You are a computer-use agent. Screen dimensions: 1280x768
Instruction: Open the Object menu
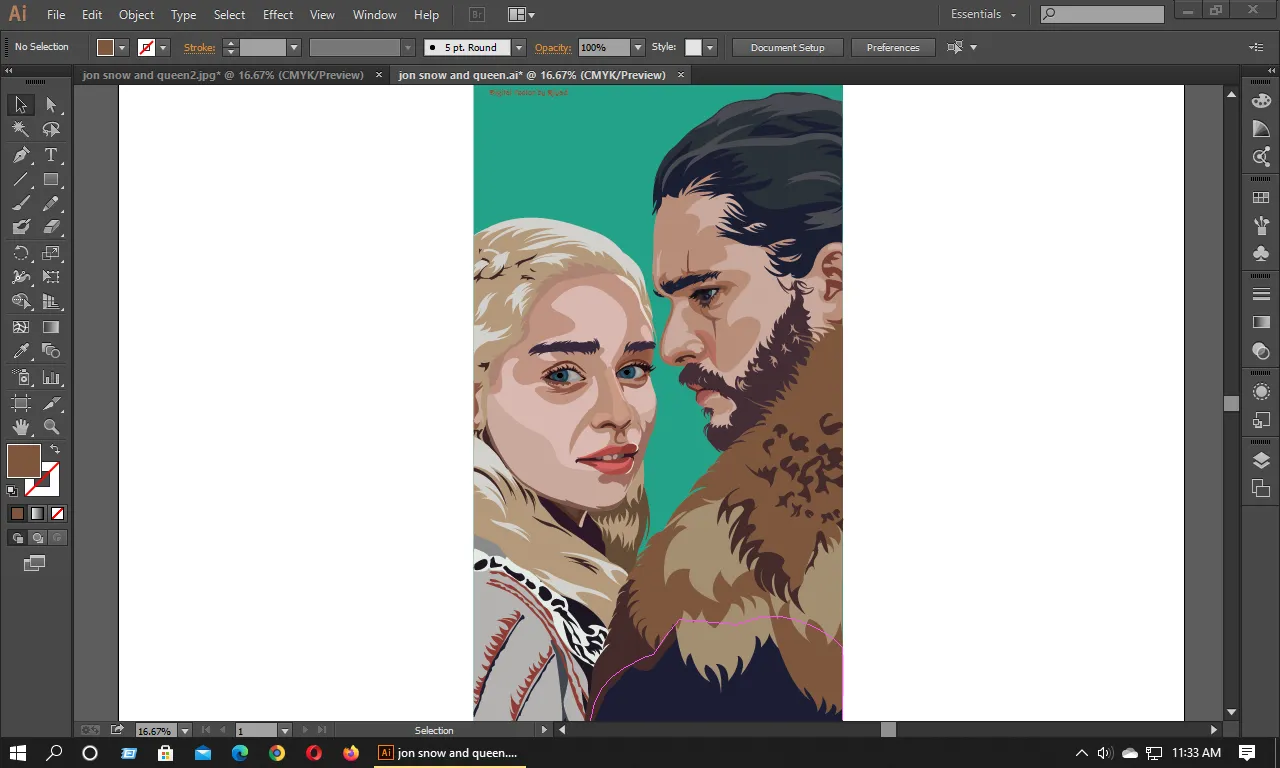pos(136,15)
